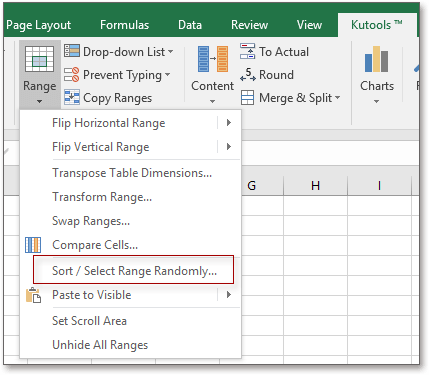Click the Content columns icon
This screenshot has width=429, height=375.
[213, 59]
